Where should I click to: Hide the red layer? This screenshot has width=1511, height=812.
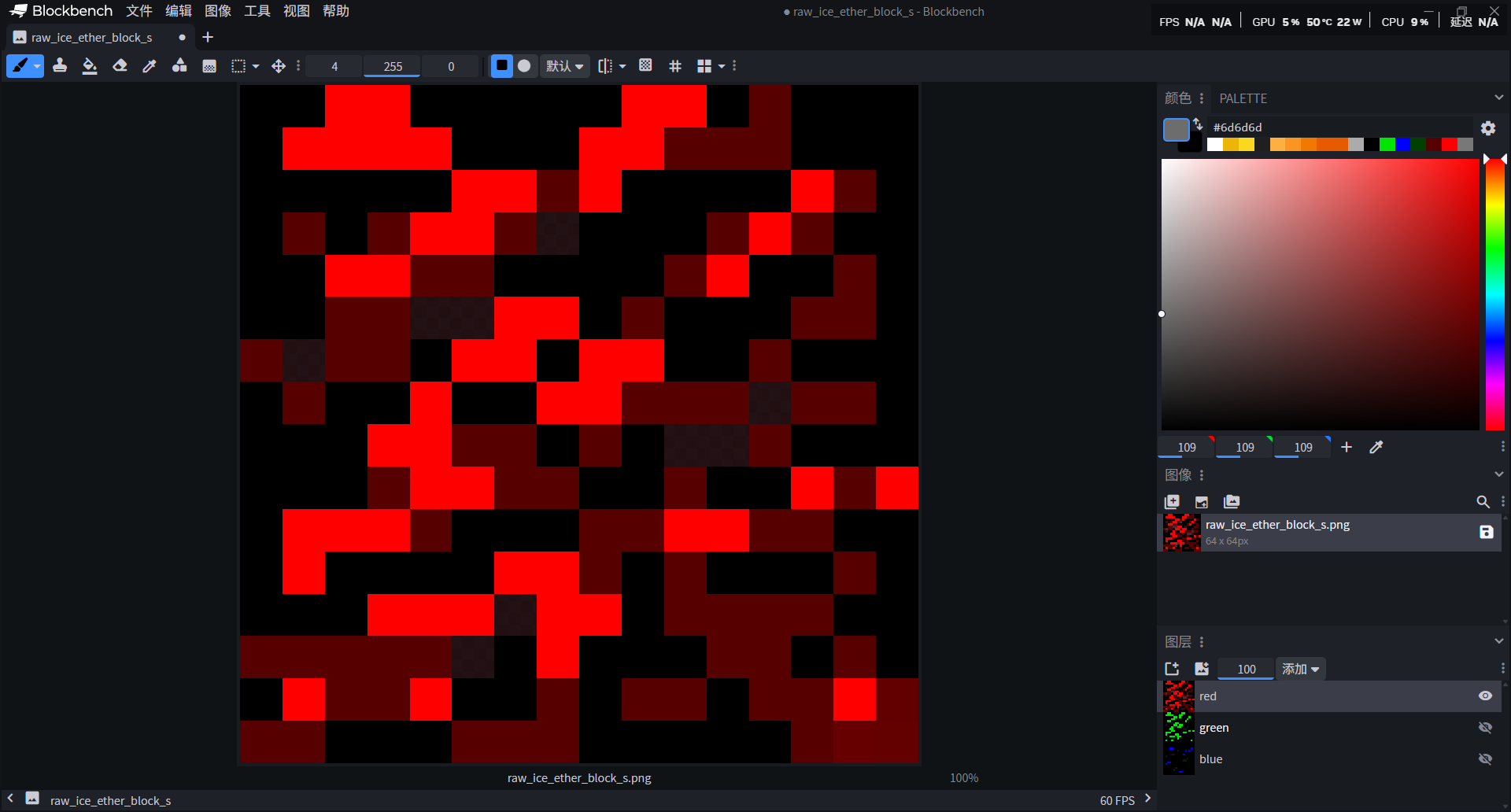[1485, 696]
